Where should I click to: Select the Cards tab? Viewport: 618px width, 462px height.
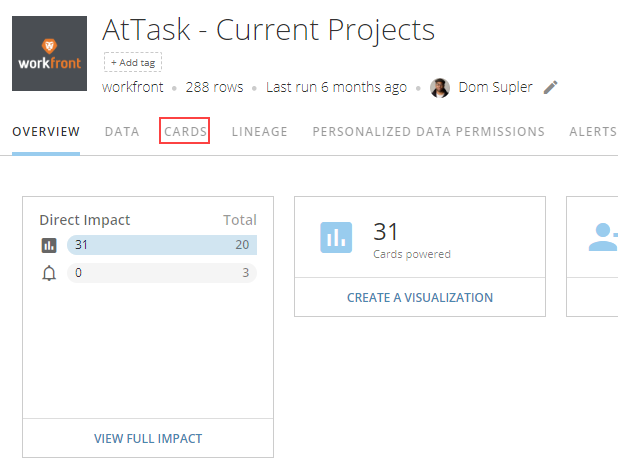[185, 131]
